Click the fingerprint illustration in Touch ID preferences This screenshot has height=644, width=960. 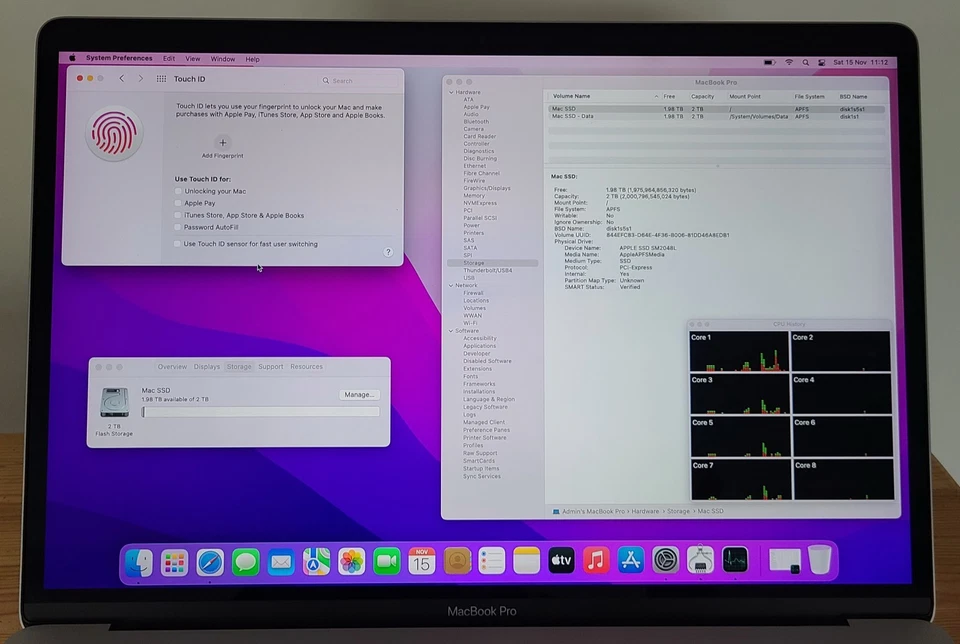pos(113,133)
